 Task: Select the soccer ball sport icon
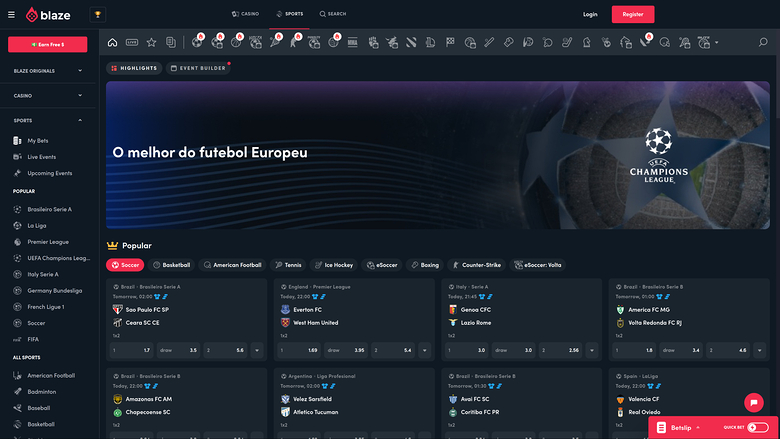(x=197, y=42)
